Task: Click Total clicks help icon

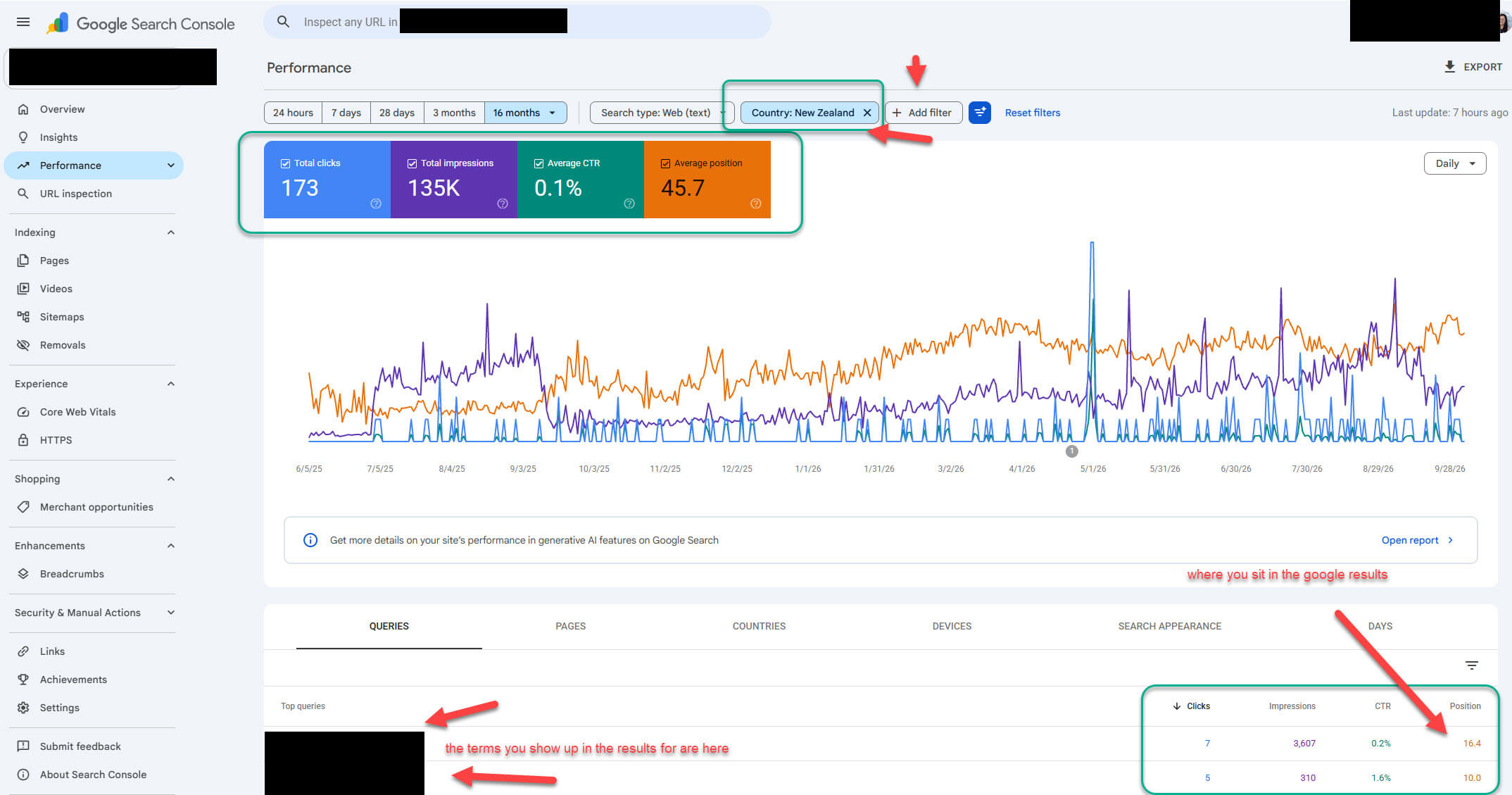Action: [x=376, y=204]
